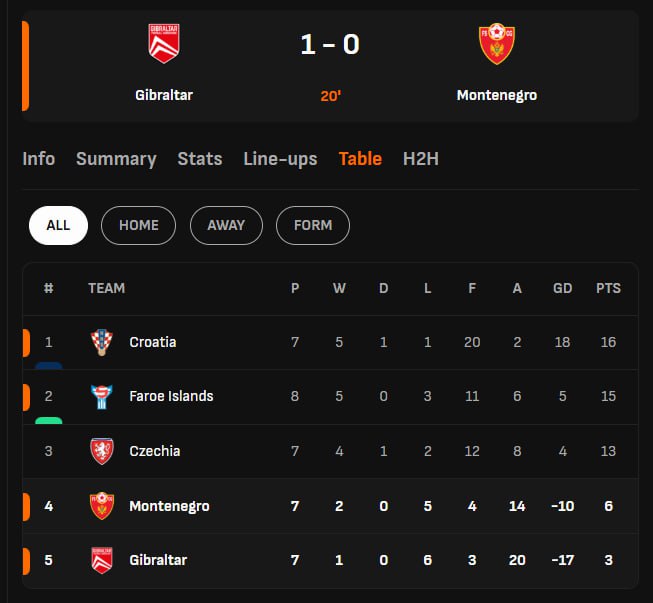Go to the Stats tab

pyautogui.click(x=200, y=159)
